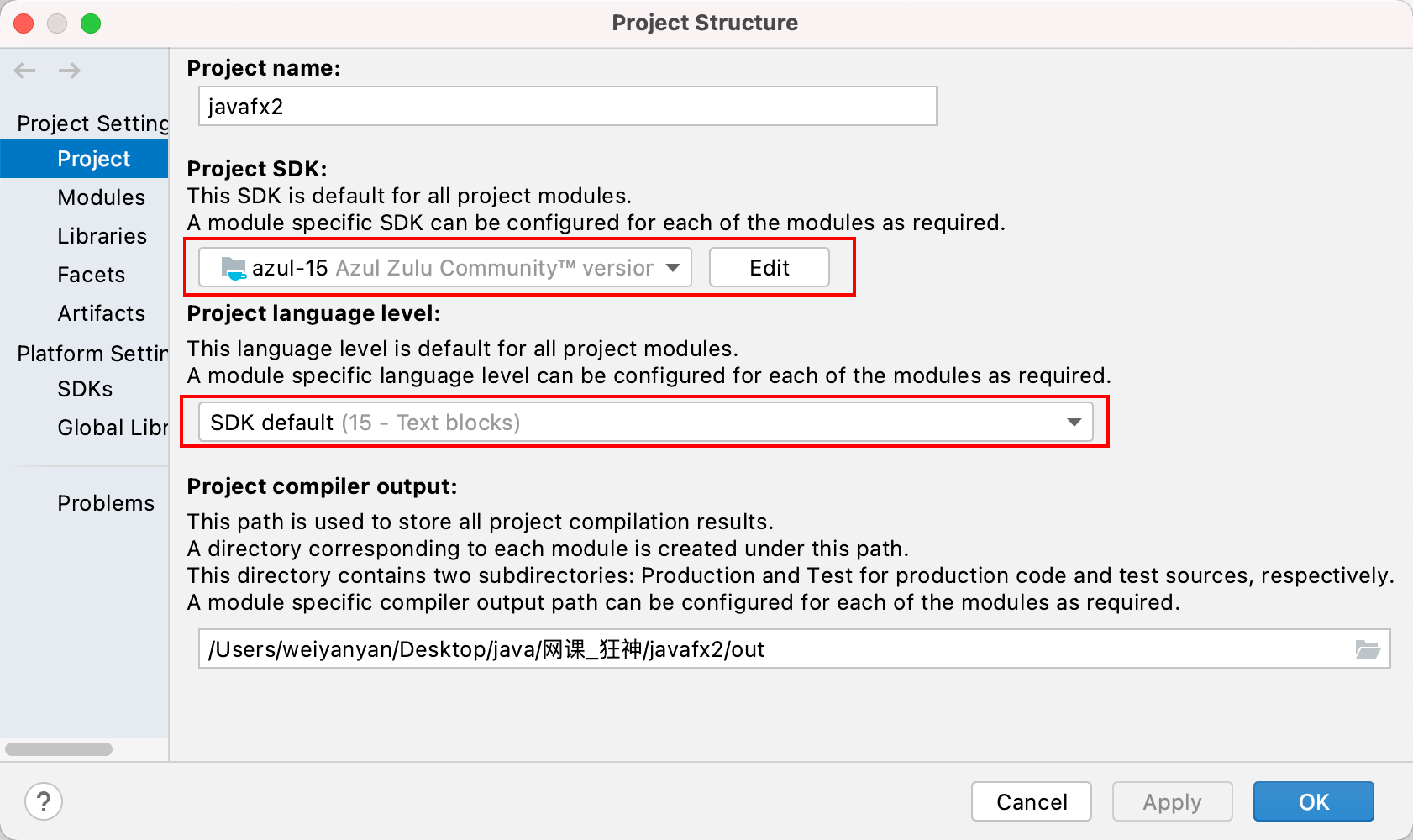Screen dimensions: 1413x840
Task: Switch to the Facets section
Action: (x=91, y=275)
